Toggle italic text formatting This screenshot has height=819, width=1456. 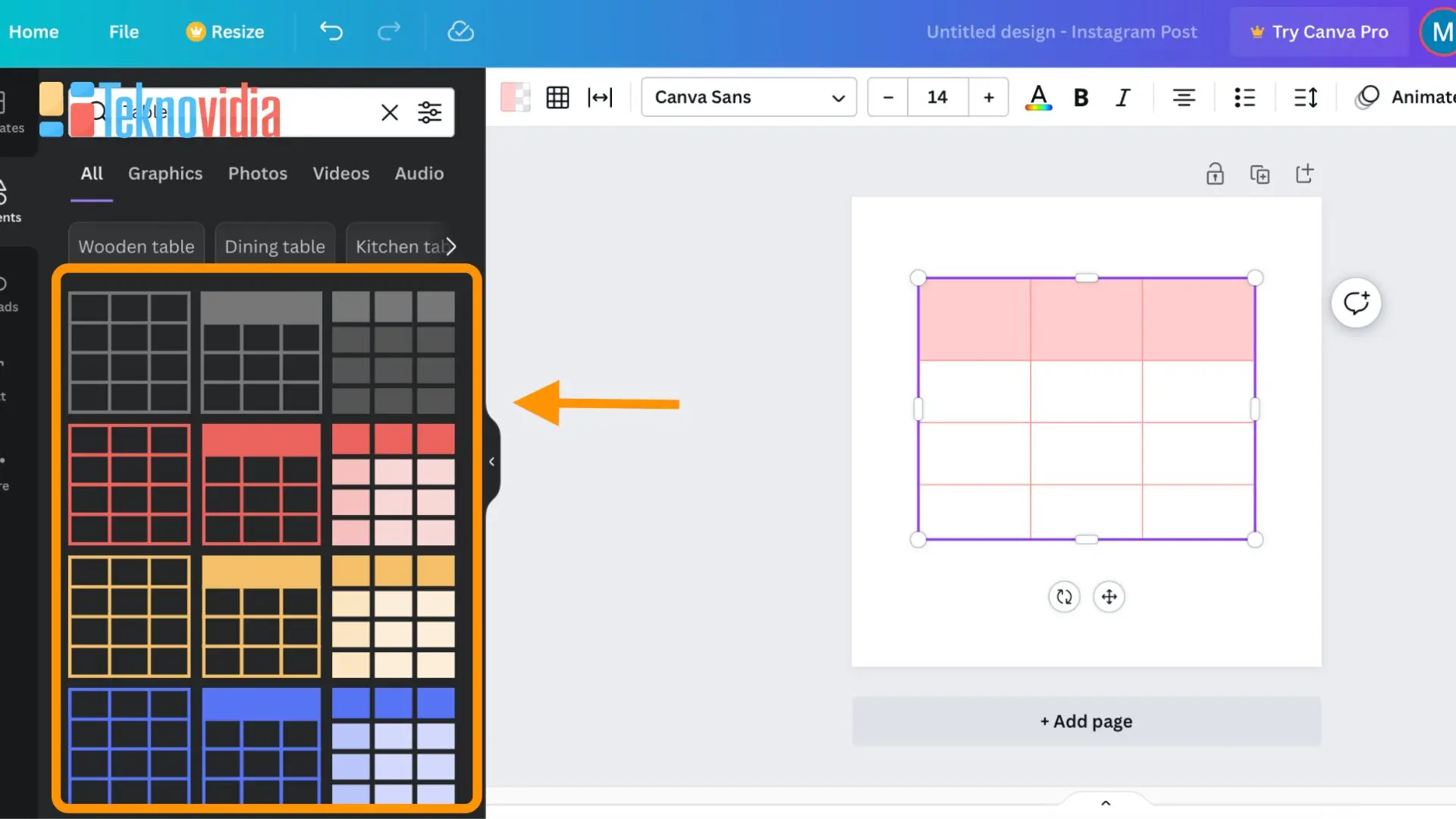click(x=1123, y=97)
